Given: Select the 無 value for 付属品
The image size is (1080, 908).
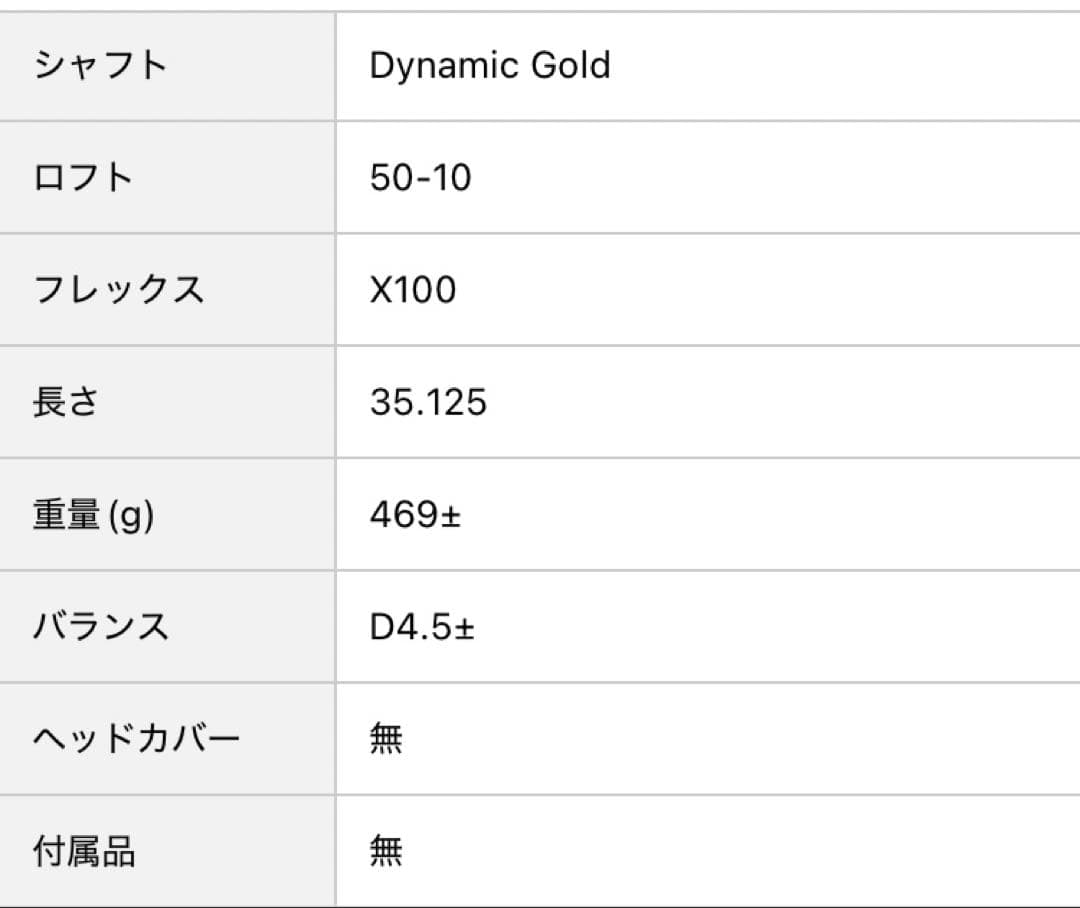Looking at the screenshot, I should tap(386, 852).
